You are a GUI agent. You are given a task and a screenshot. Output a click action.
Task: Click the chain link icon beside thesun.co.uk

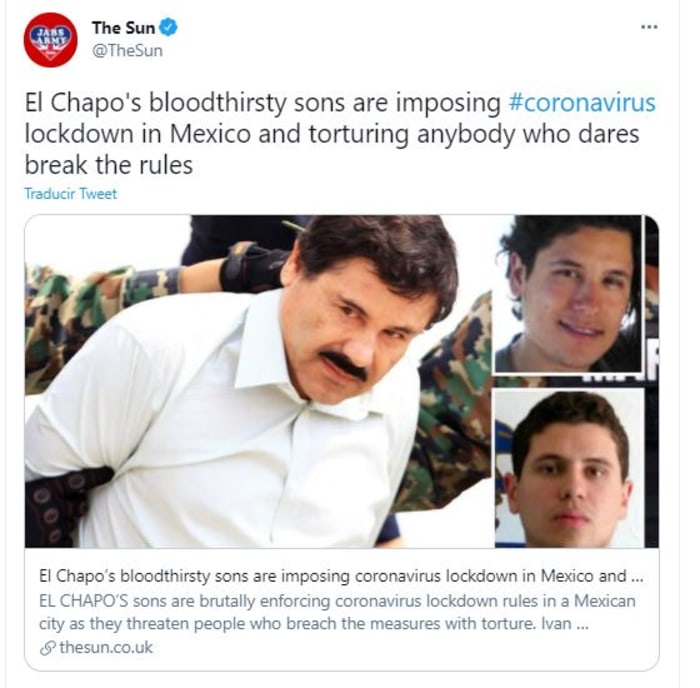click(47, 648)
